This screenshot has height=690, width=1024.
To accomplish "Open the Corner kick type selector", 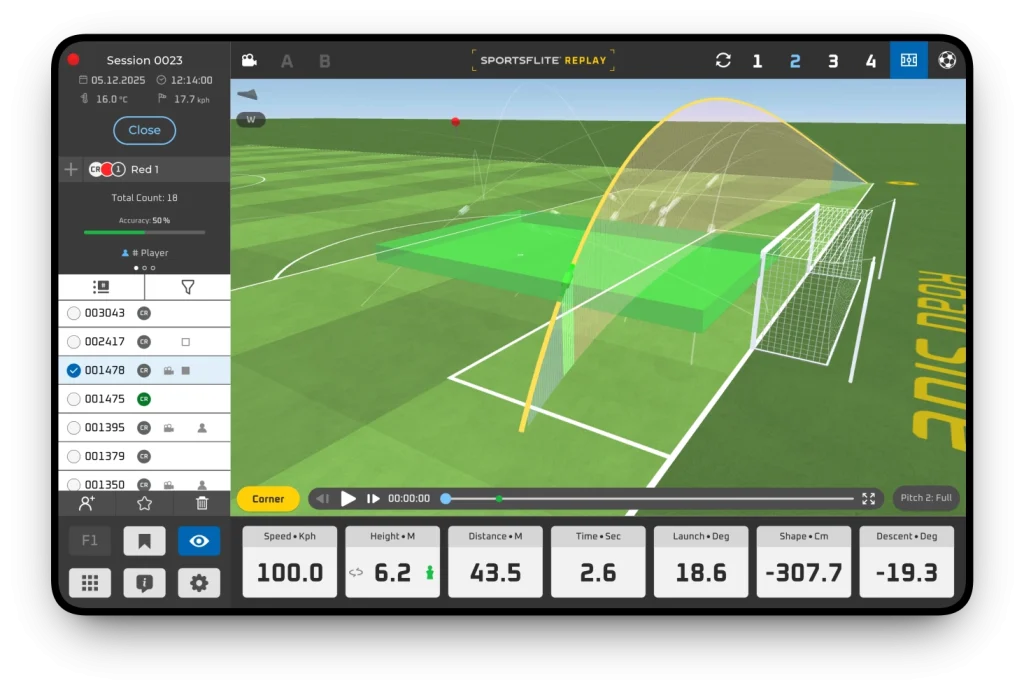I will point(268,499).
